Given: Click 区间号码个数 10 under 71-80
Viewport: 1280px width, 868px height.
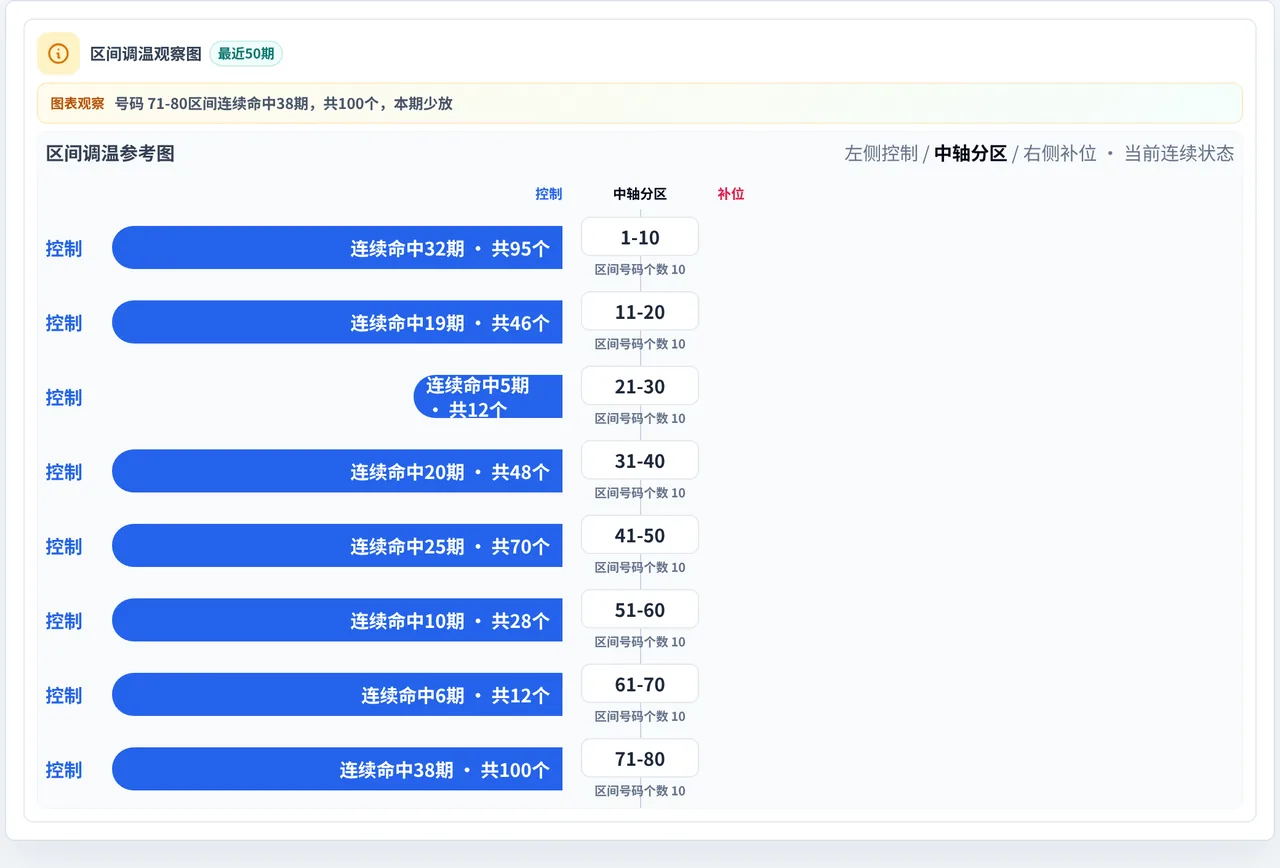Looking at the screenshot, I should coord(640,791).
